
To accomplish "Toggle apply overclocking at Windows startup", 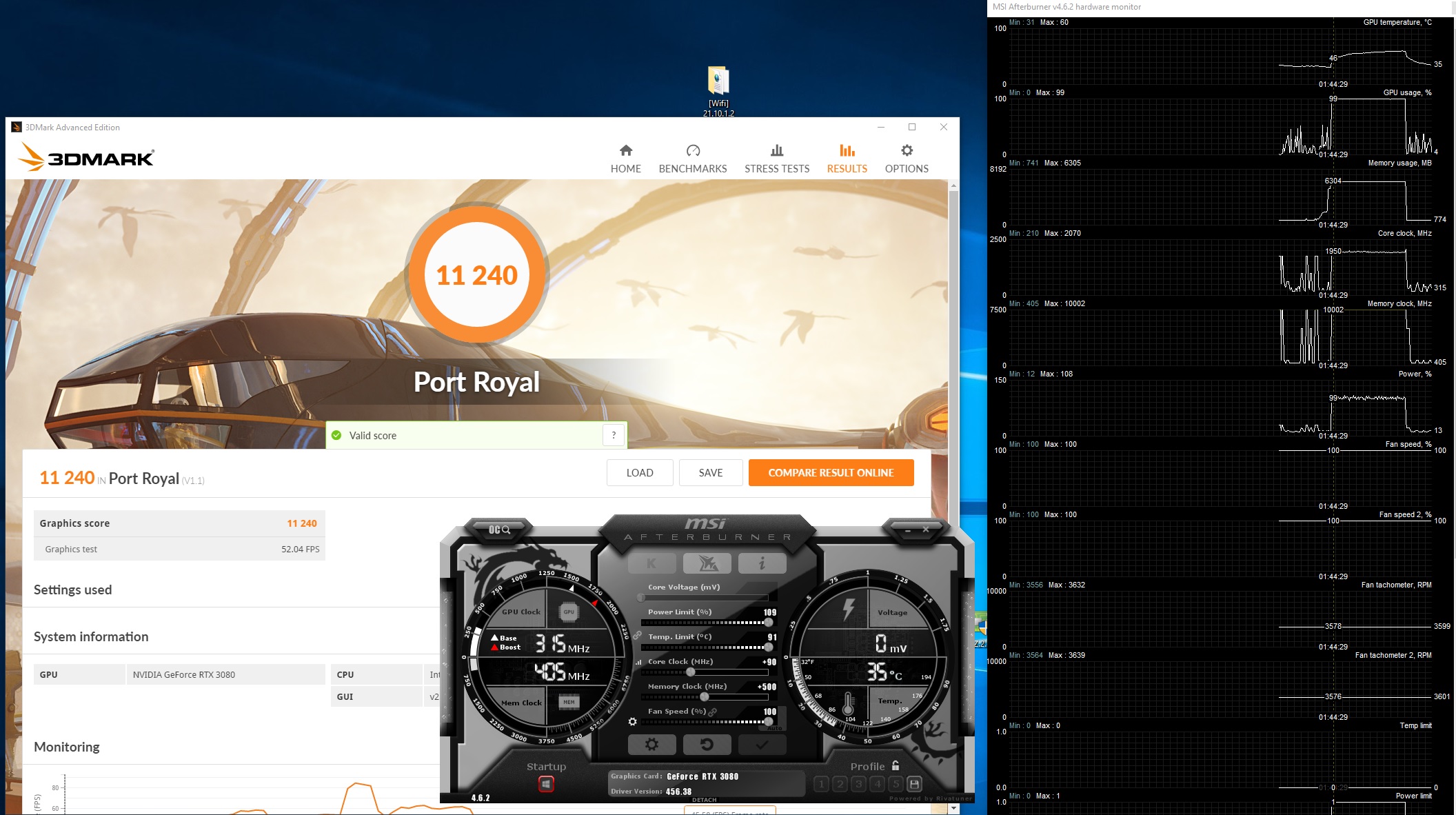I will [x=546, y=784].
